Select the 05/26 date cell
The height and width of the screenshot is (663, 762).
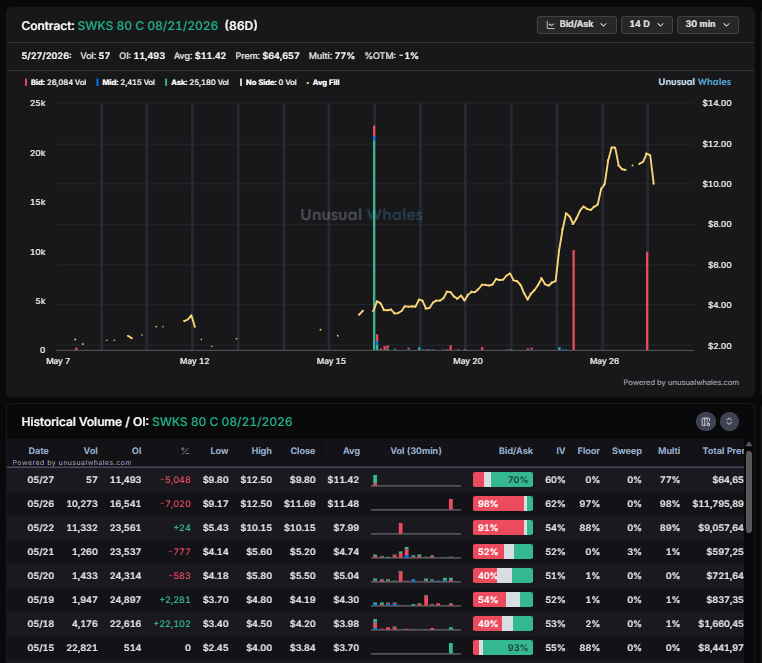[x=41, y=504]
